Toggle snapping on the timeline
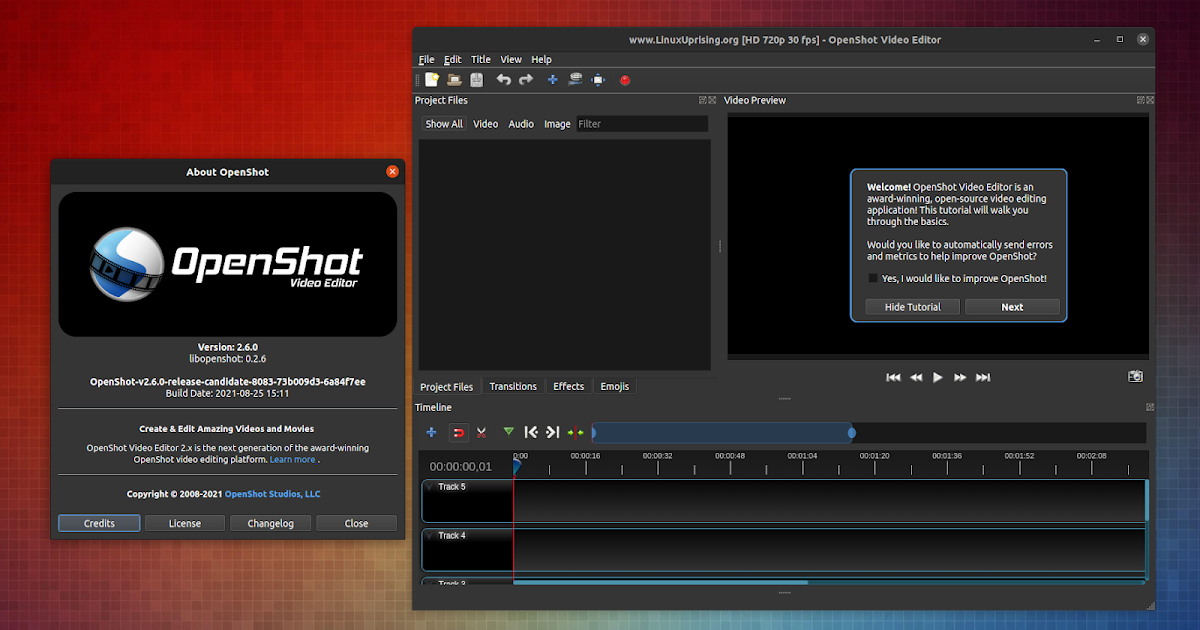 (458, 432)
